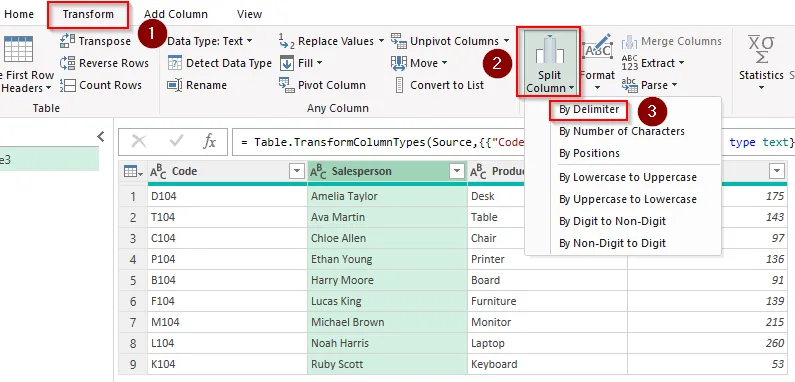Switch to the Home tab
Viewport: 795px width, 382px height.
[x=19, y=14]
